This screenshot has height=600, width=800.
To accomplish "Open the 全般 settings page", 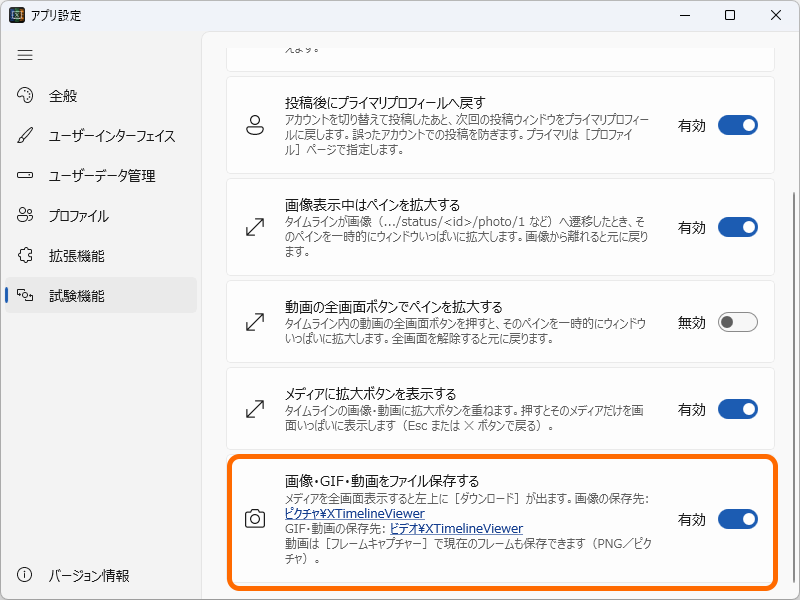I will [101, 95].
